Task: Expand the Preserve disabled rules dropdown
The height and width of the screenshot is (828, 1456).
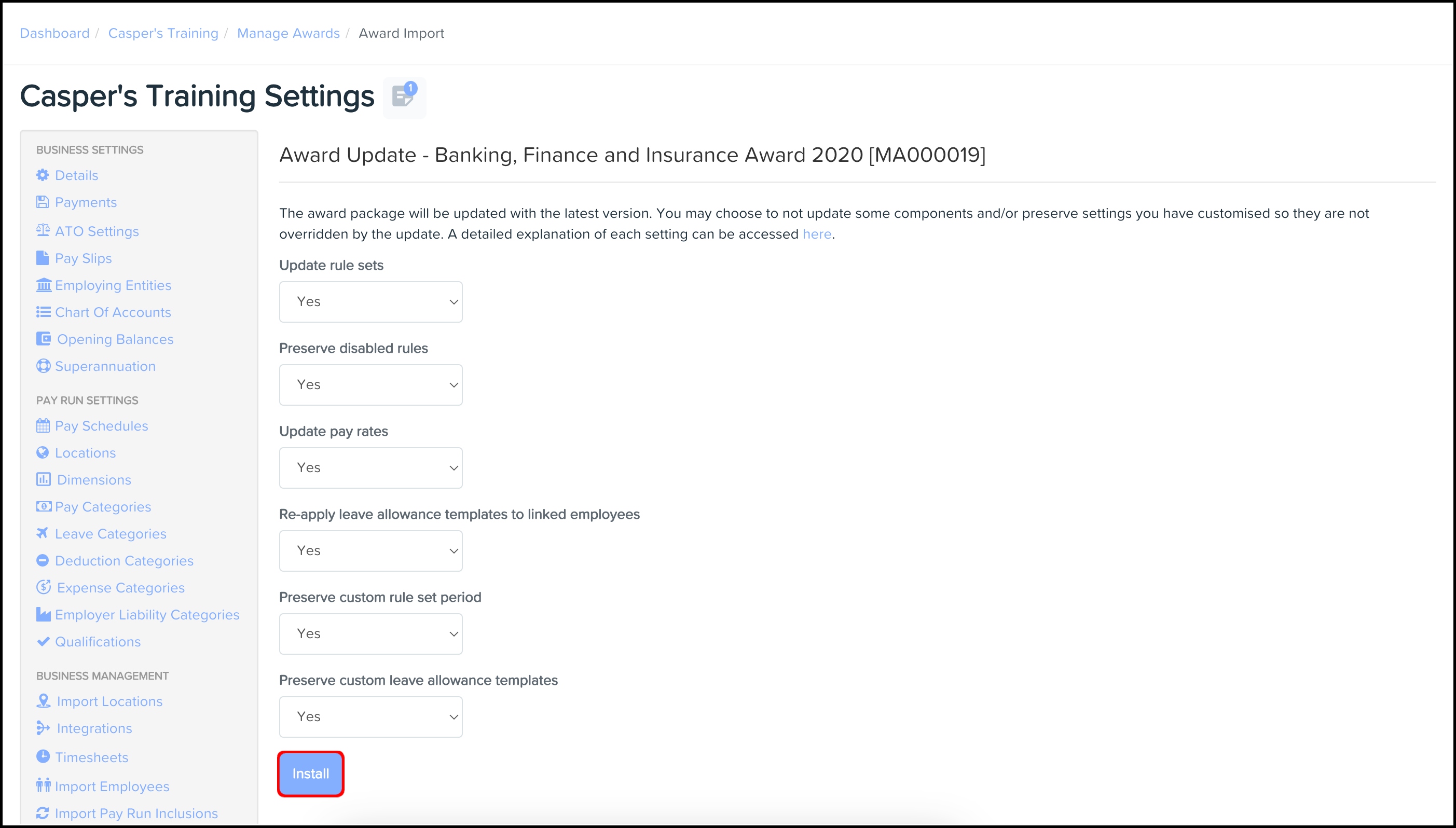Action: pos(370,385)
